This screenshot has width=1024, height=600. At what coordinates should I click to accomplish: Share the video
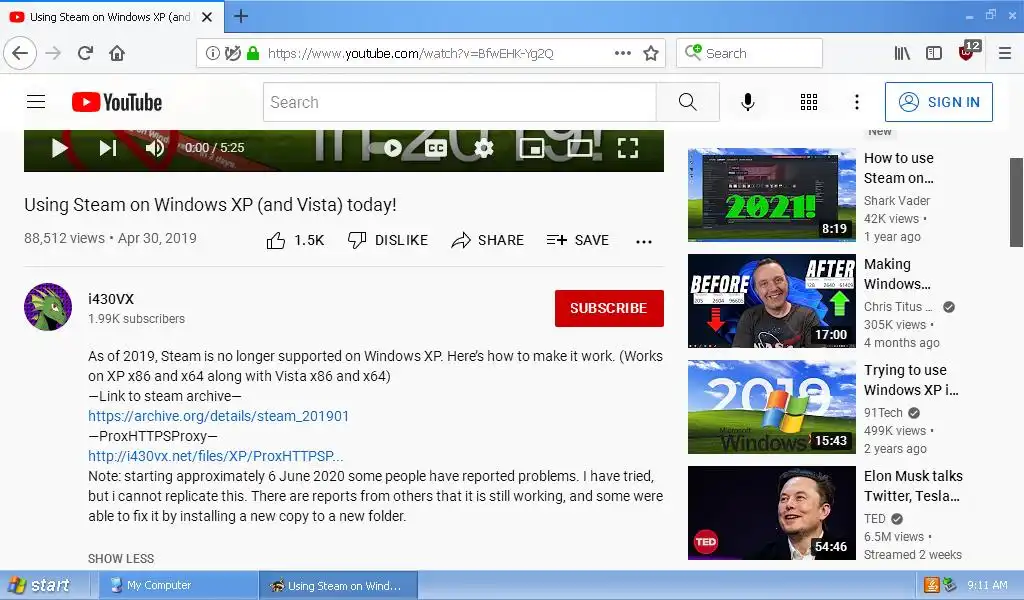(x=487, y=240)
